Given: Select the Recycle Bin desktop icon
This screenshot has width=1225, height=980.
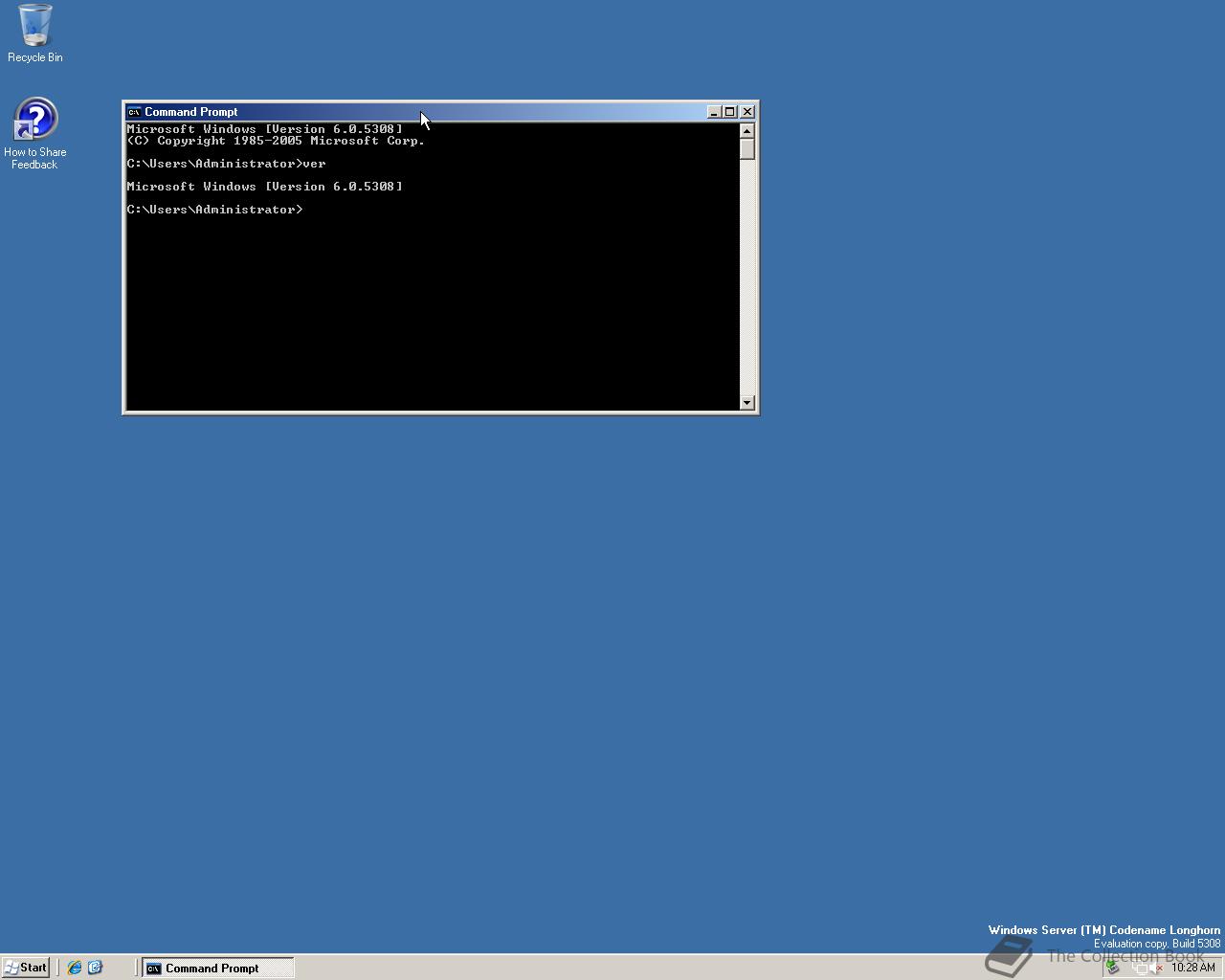Looking at the screenshot, I should click(35, 33).
